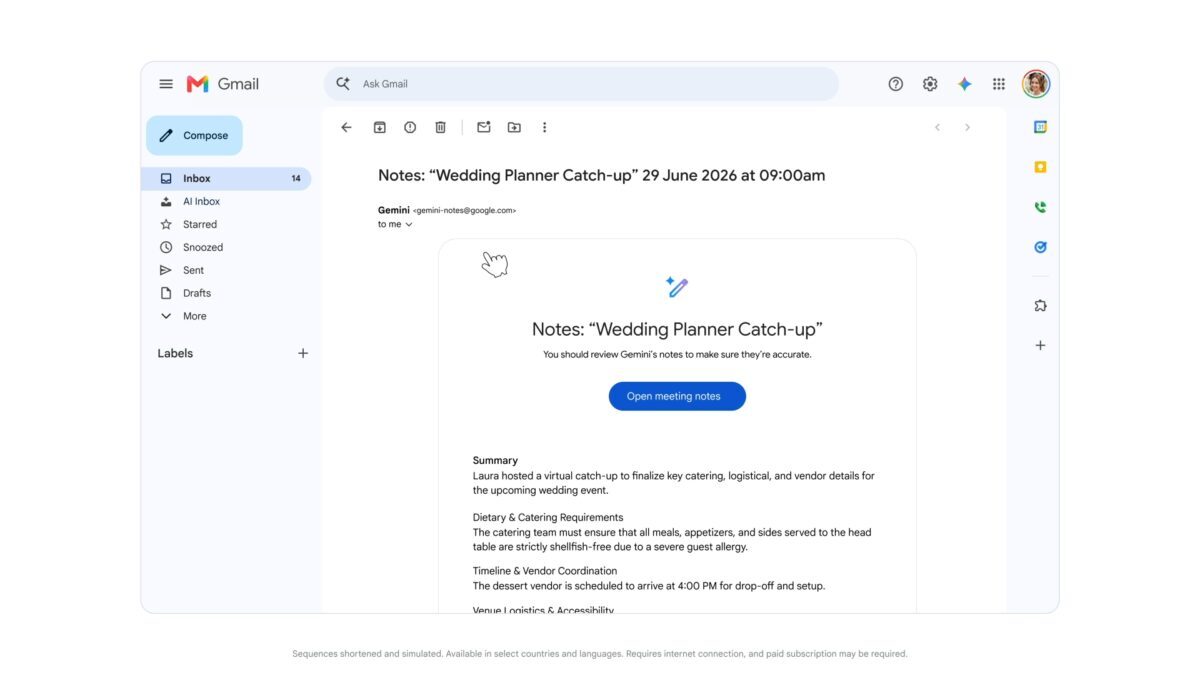Archive this email
This screenshot has height=675, width=1200.
[x=379, y=127]
